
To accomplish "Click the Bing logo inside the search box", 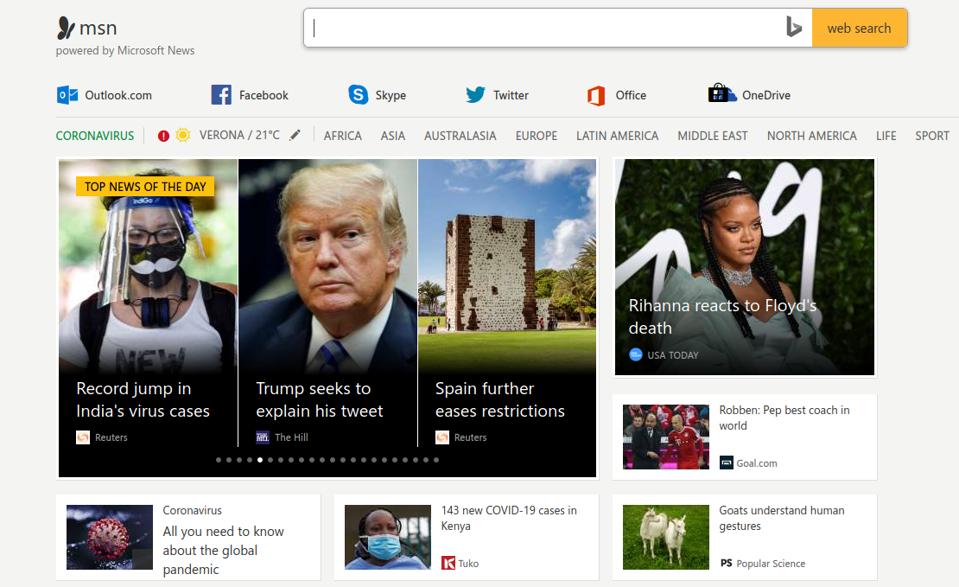I will click(x=791, y=28).
